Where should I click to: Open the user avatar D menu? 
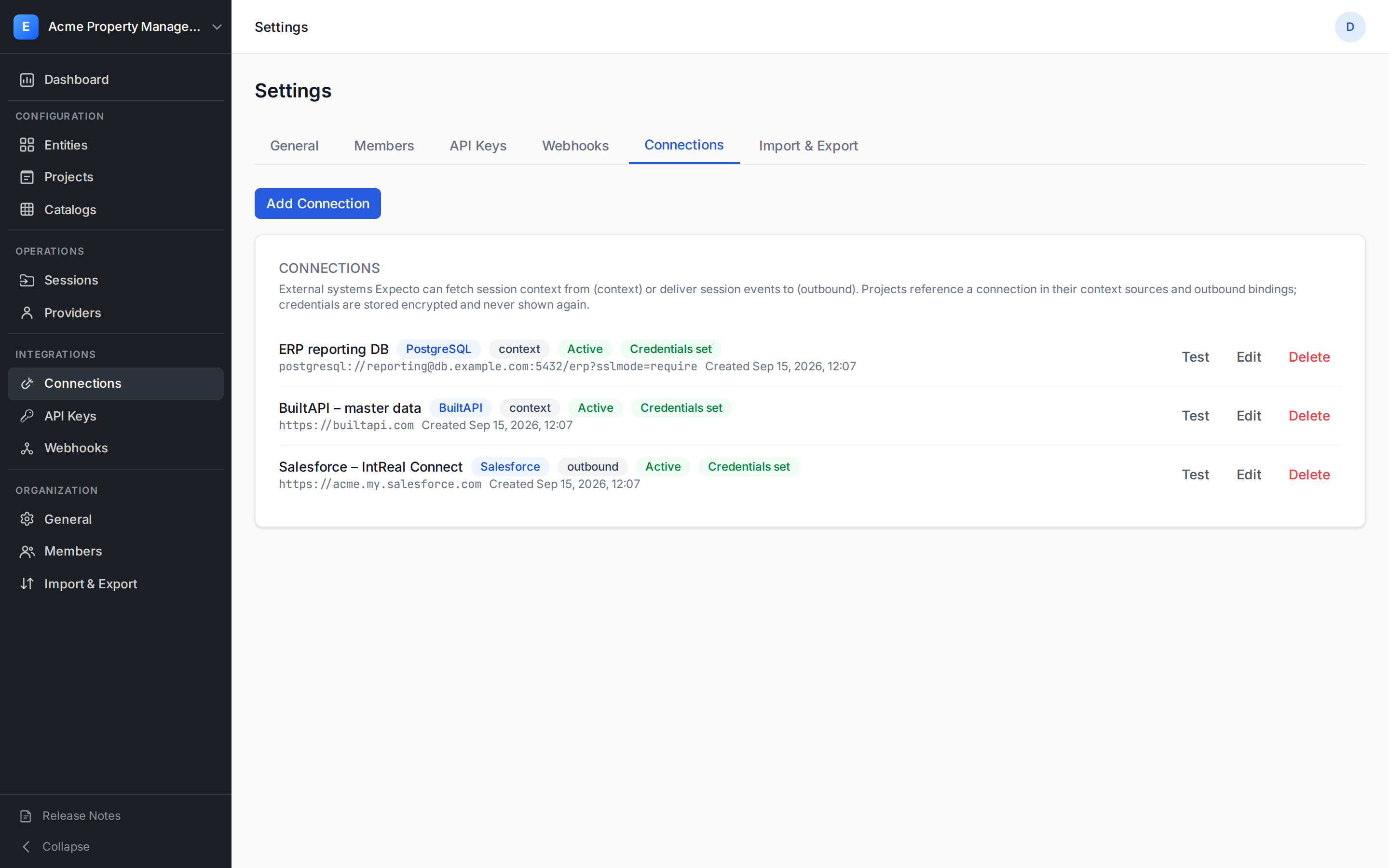click(x=1350, y=27)
